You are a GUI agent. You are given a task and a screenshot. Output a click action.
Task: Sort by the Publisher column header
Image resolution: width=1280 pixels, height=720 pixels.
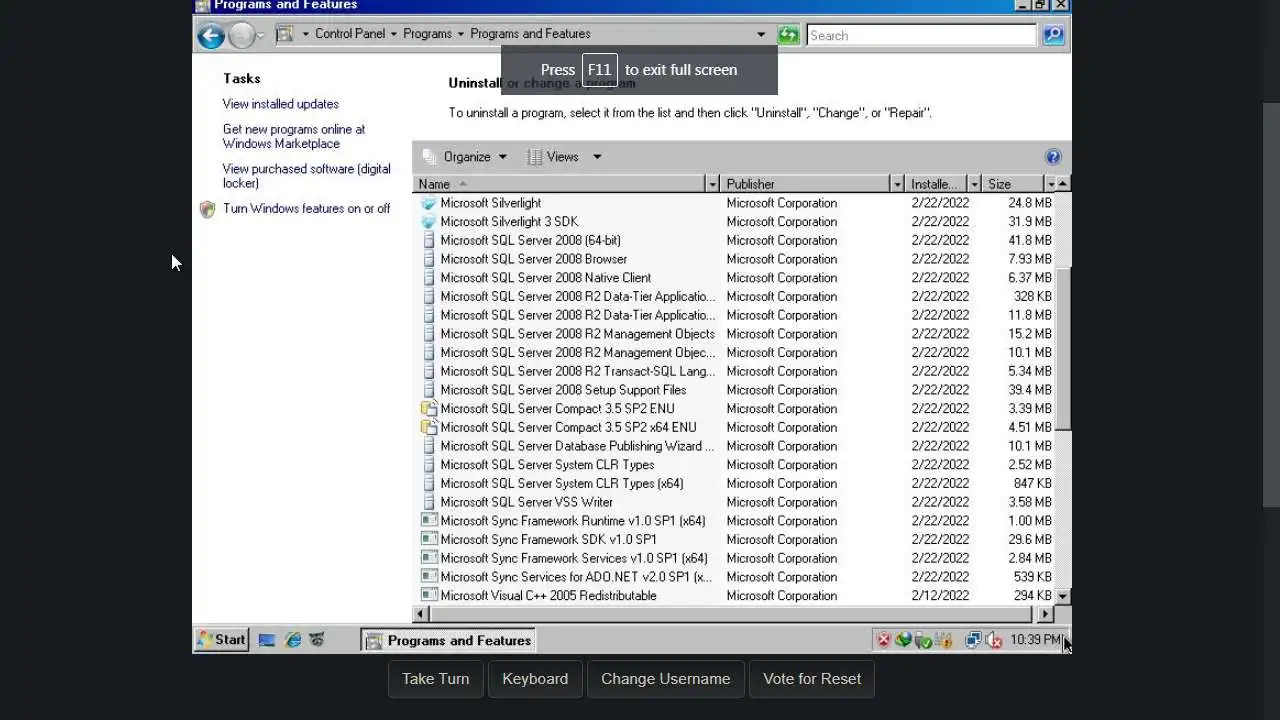805,184
